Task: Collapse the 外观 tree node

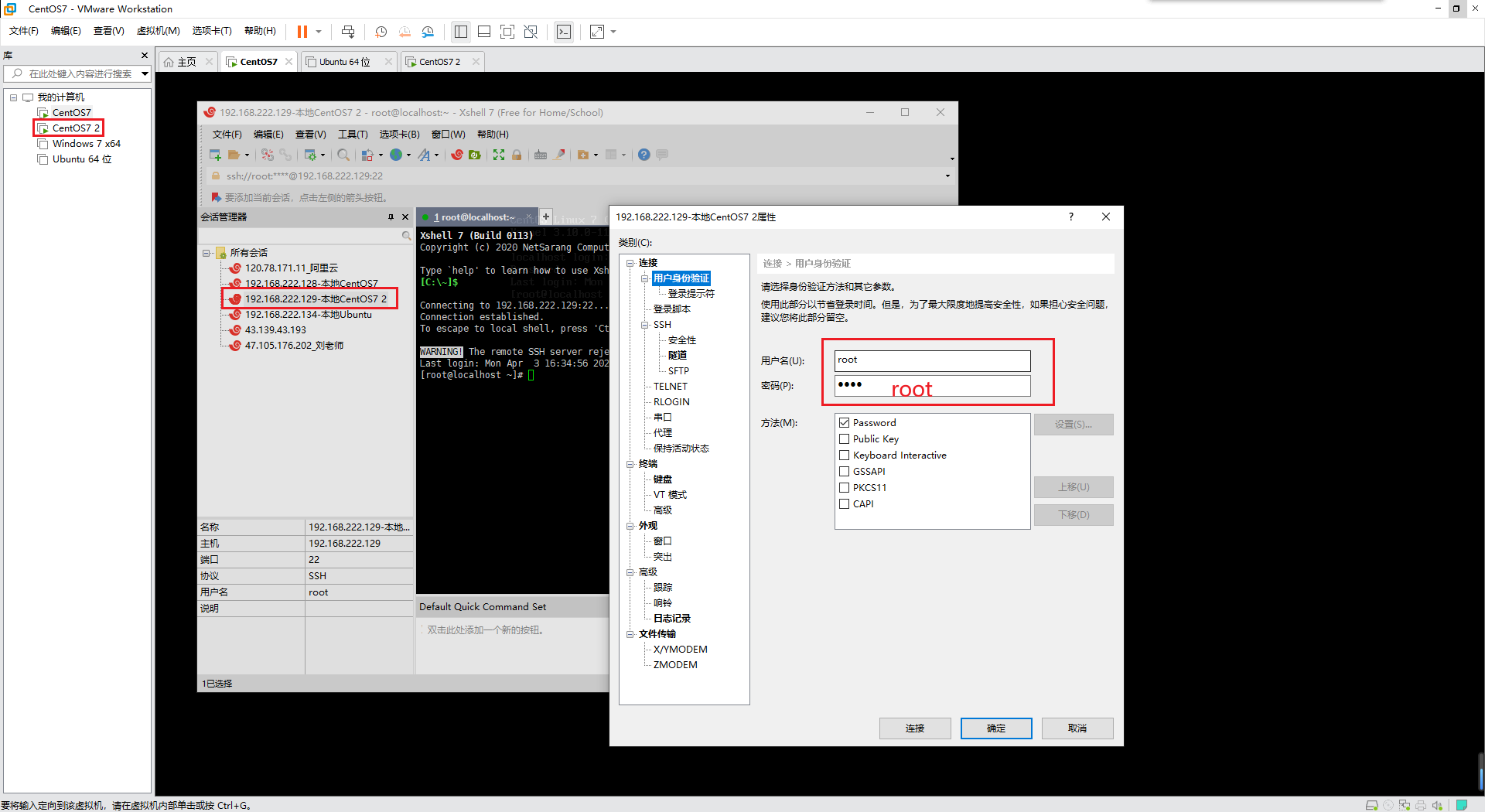Action: [x=630, y=526]
